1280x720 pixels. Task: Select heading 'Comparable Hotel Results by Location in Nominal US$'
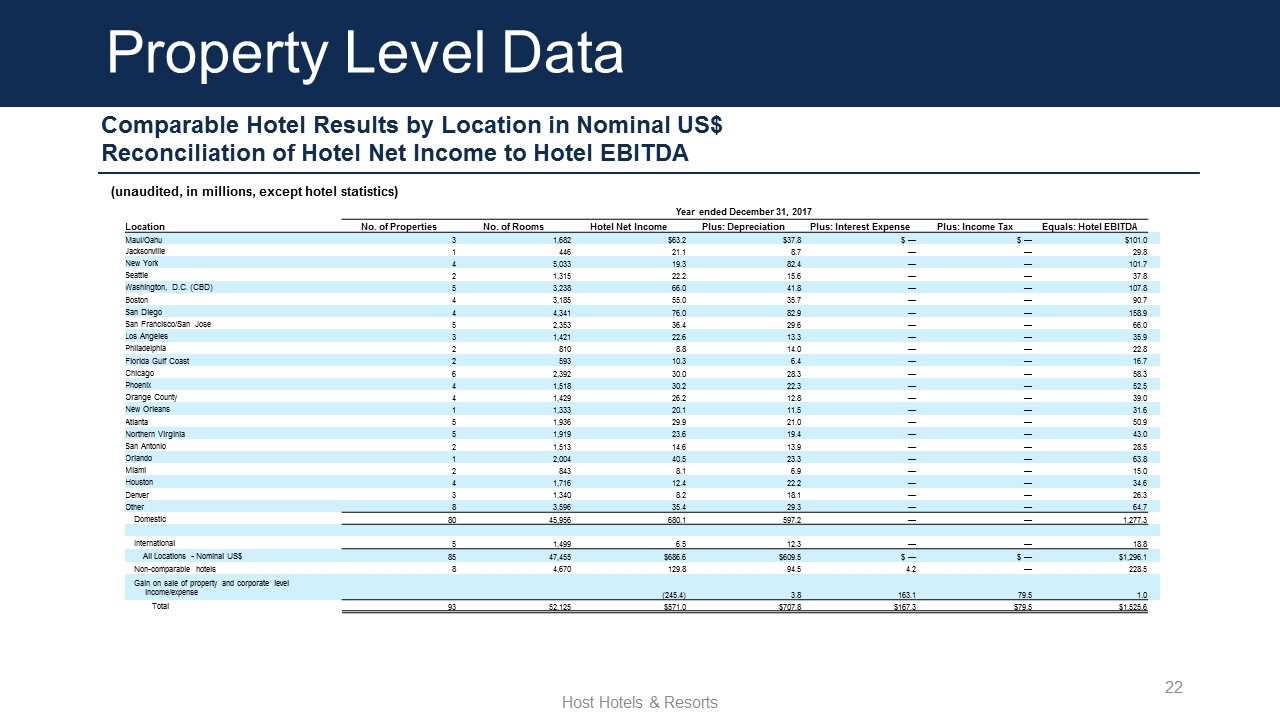412,126
